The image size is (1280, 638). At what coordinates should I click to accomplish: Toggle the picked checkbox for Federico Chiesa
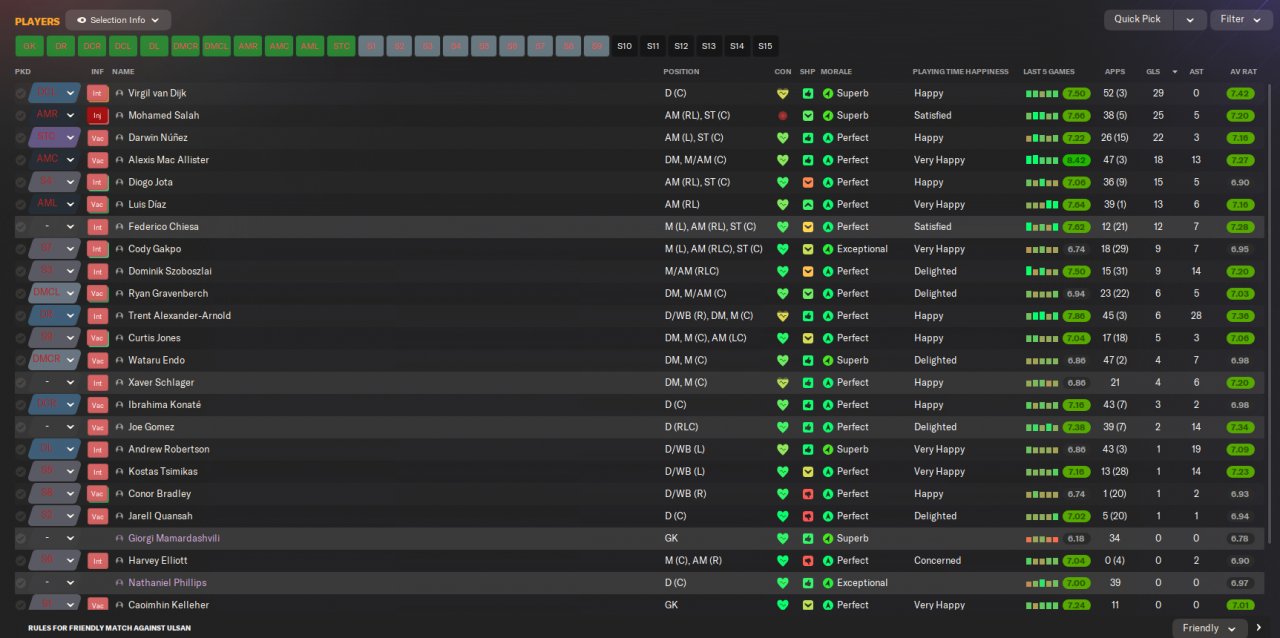click(x=20, y=227)
